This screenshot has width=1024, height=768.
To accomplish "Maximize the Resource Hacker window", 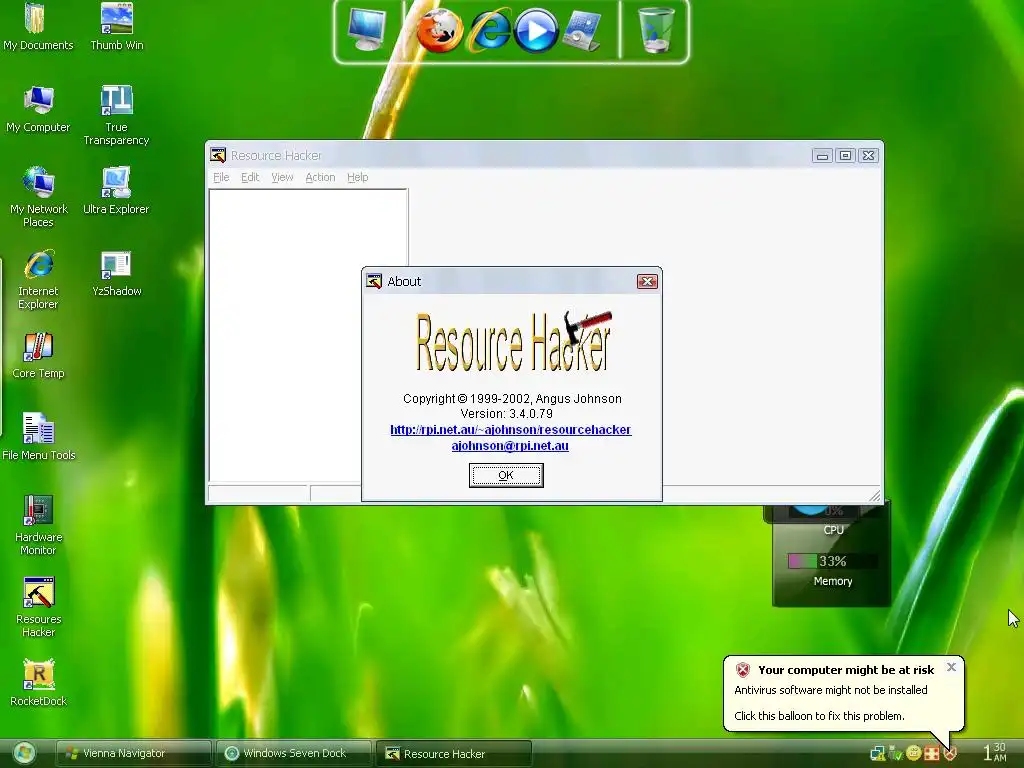I will (845, 155).
